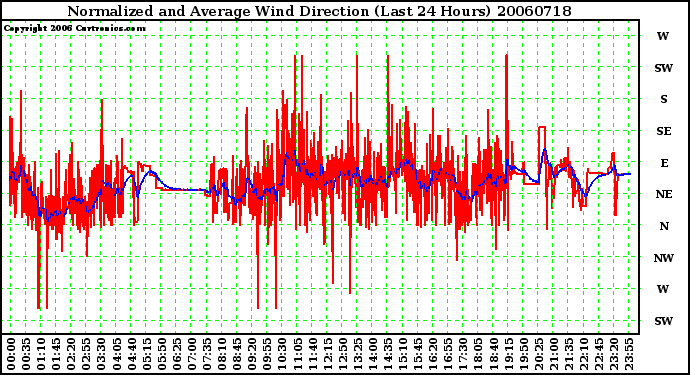Click the 07:35 time label
This screenshot has height=375, width=690.
[206, 354]
